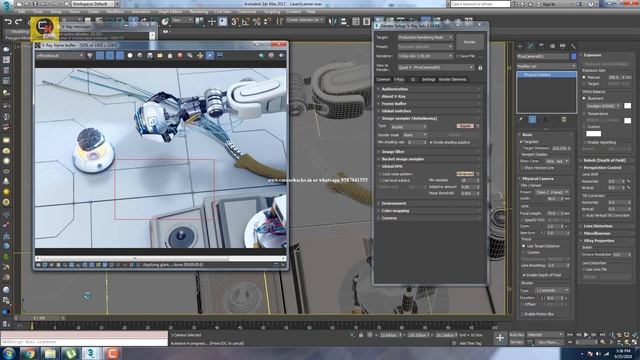Click the Save image disk icon in frame buffer
Image resolution: width=640 pixels, height=360 pixels.
tap(150, 56)
